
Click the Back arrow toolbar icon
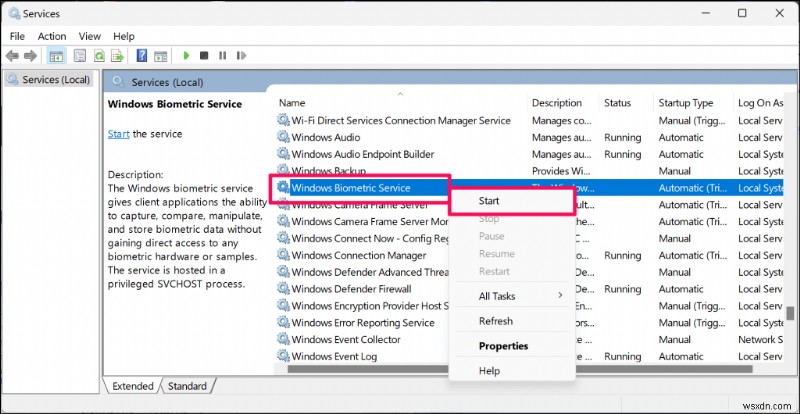click(12, 56)
